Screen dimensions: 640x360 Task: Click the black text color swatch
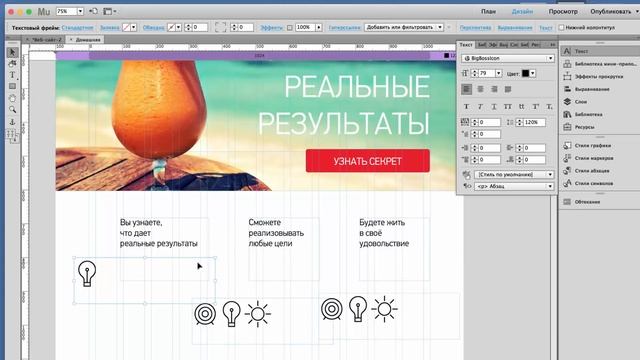click(525, 73)
